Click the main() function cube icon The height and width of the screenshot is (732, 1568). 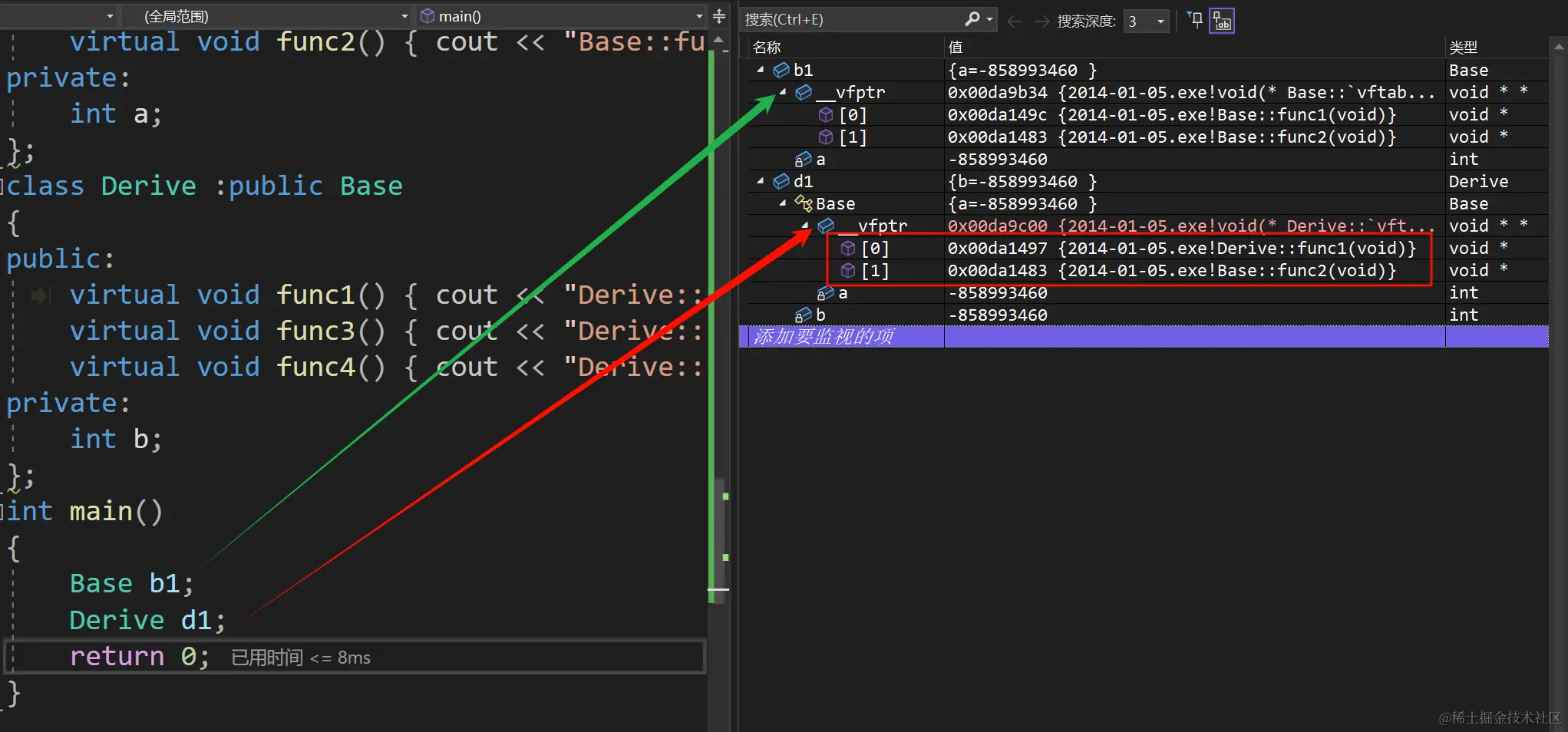click(x=427, y=15)
